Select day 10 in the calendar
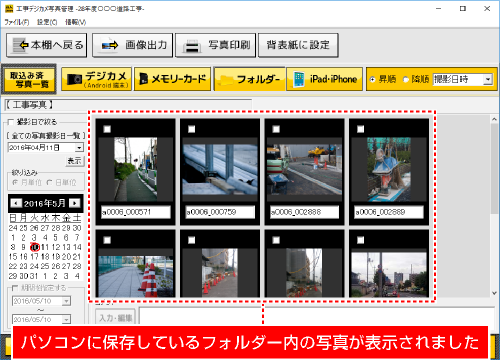The image size is (500, 361). click(x=35, y=247)
